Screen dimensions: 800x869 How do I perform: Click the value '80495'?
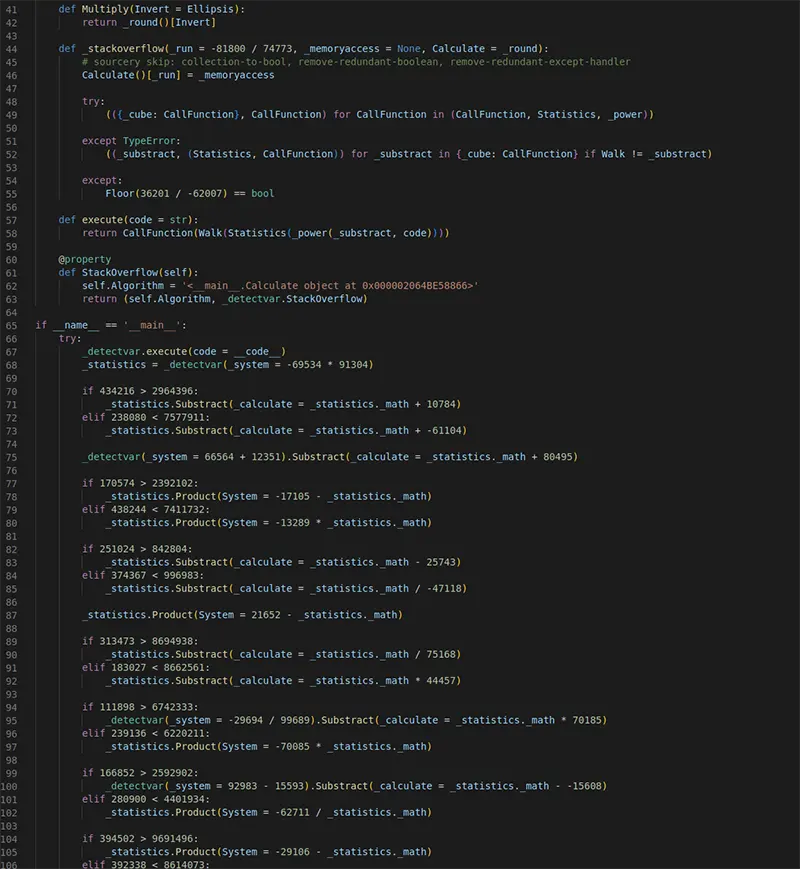557,457
